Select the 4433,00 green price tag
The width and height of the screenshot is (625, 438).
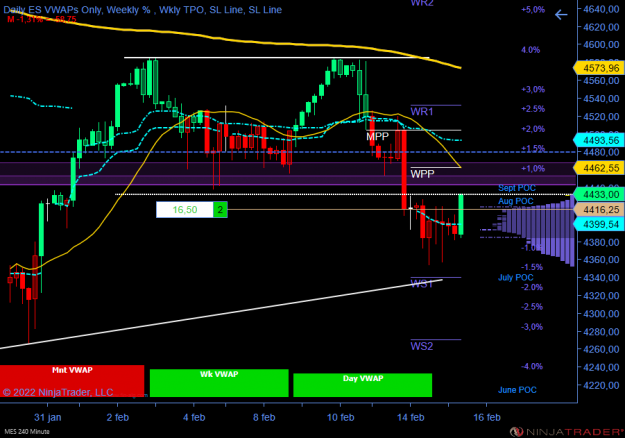(x=599, y=194)
